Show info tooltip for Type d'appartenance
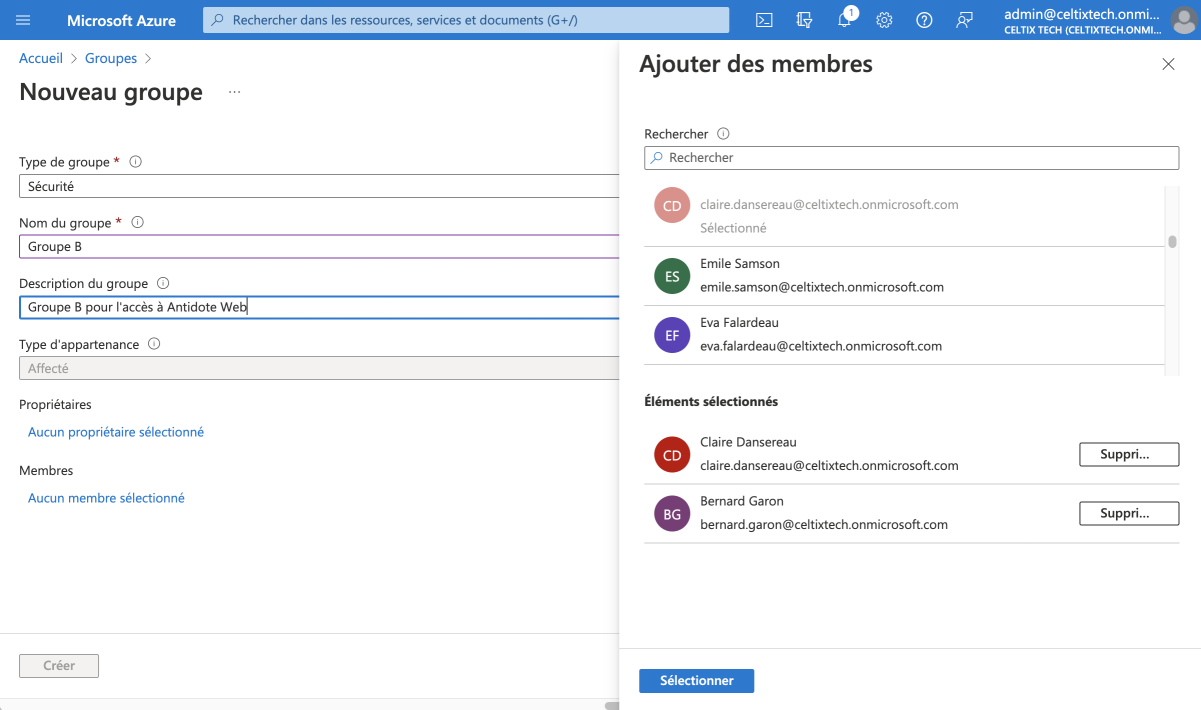 (x=154, y=343)
